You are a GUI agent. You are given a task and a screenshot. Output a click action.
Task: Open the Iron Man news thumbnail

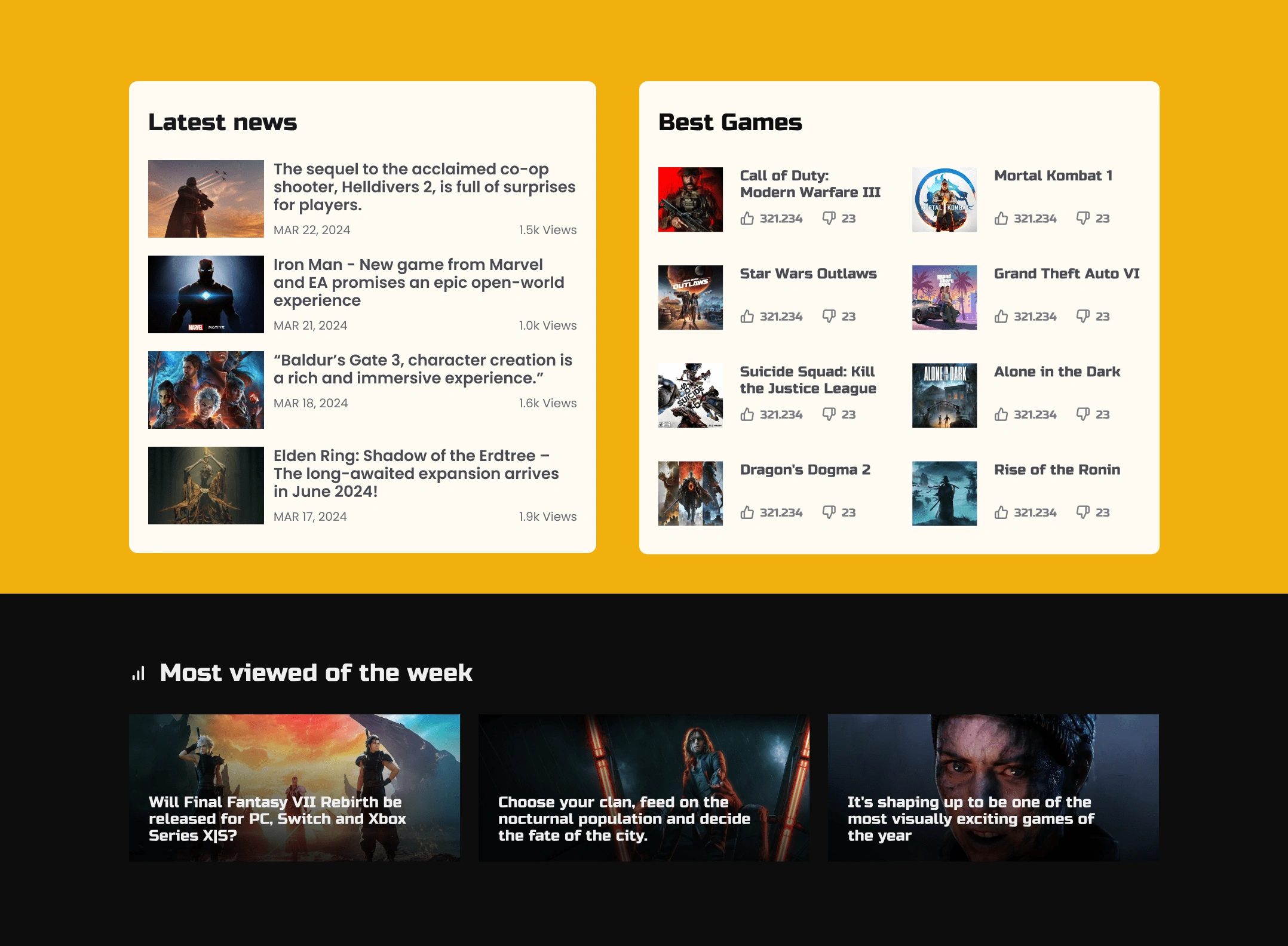(206, 294)
